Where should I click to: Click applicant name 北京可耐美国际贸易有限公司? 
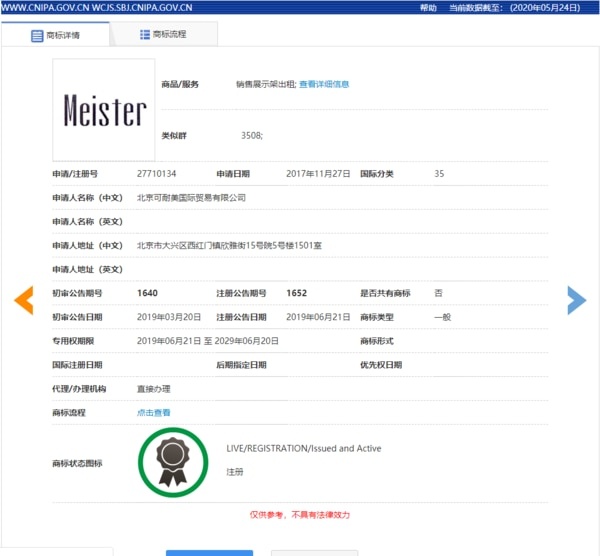point(191,198)
